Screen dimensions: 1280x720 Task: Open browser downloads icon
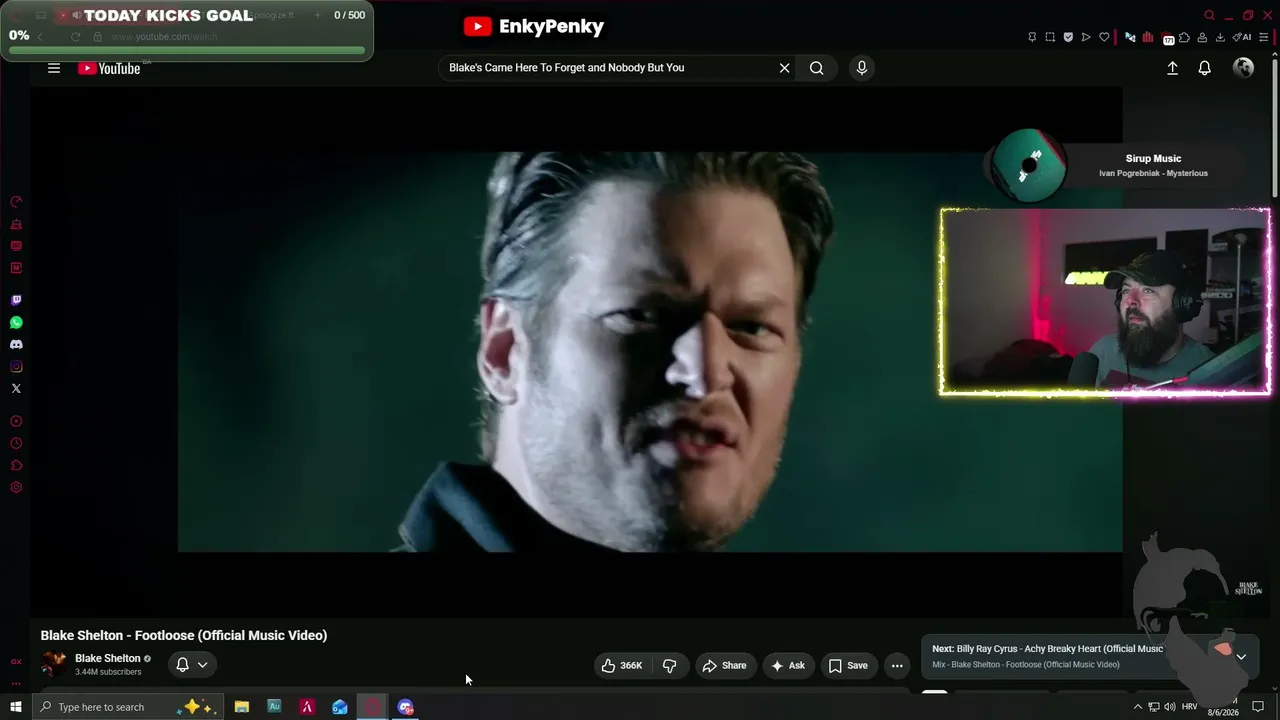point(1220,37)
